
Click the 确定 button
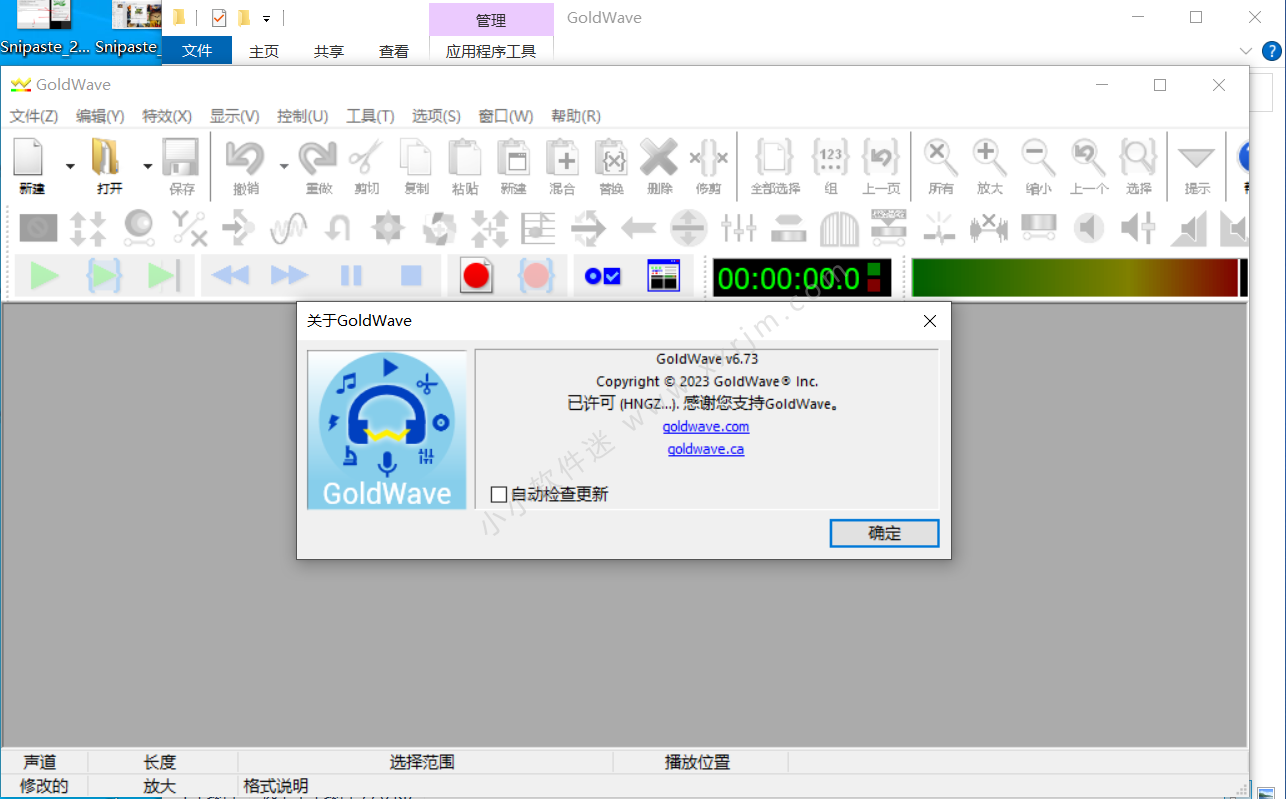[884, 533]
